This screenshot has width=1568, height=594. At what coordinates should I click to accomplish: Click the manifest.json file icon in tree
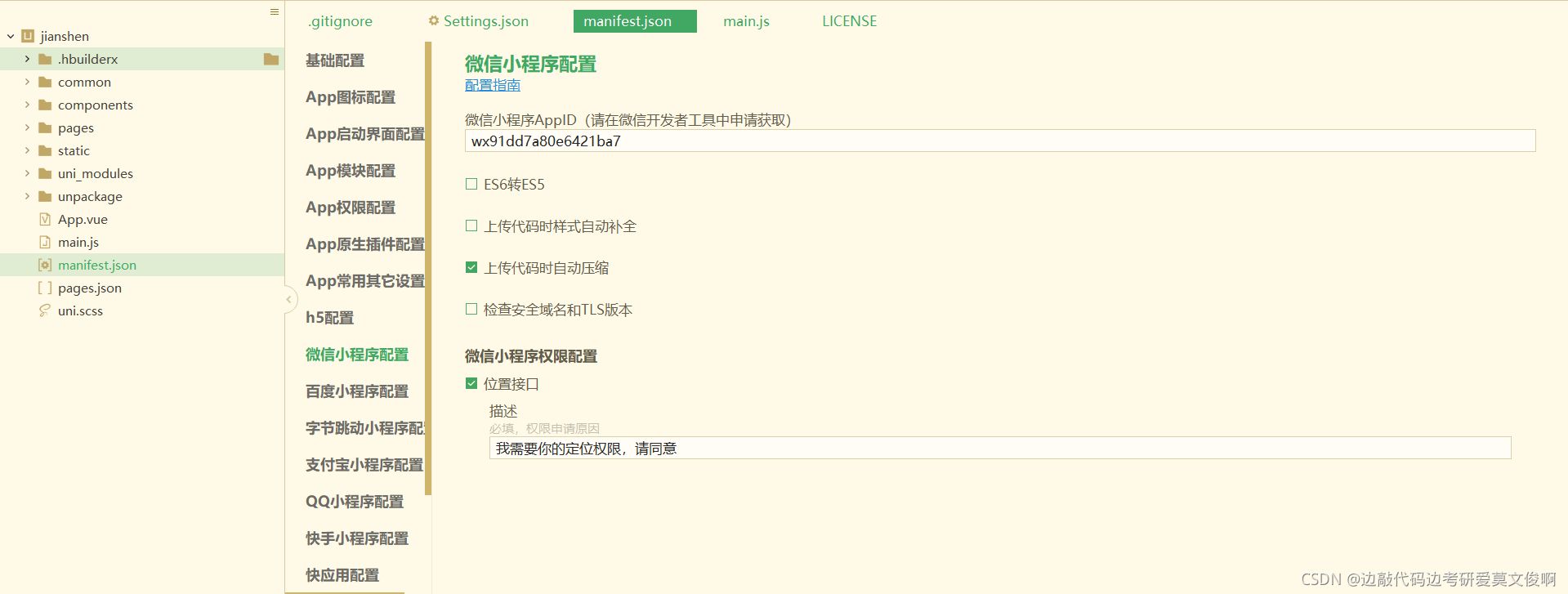pos(45,265)
